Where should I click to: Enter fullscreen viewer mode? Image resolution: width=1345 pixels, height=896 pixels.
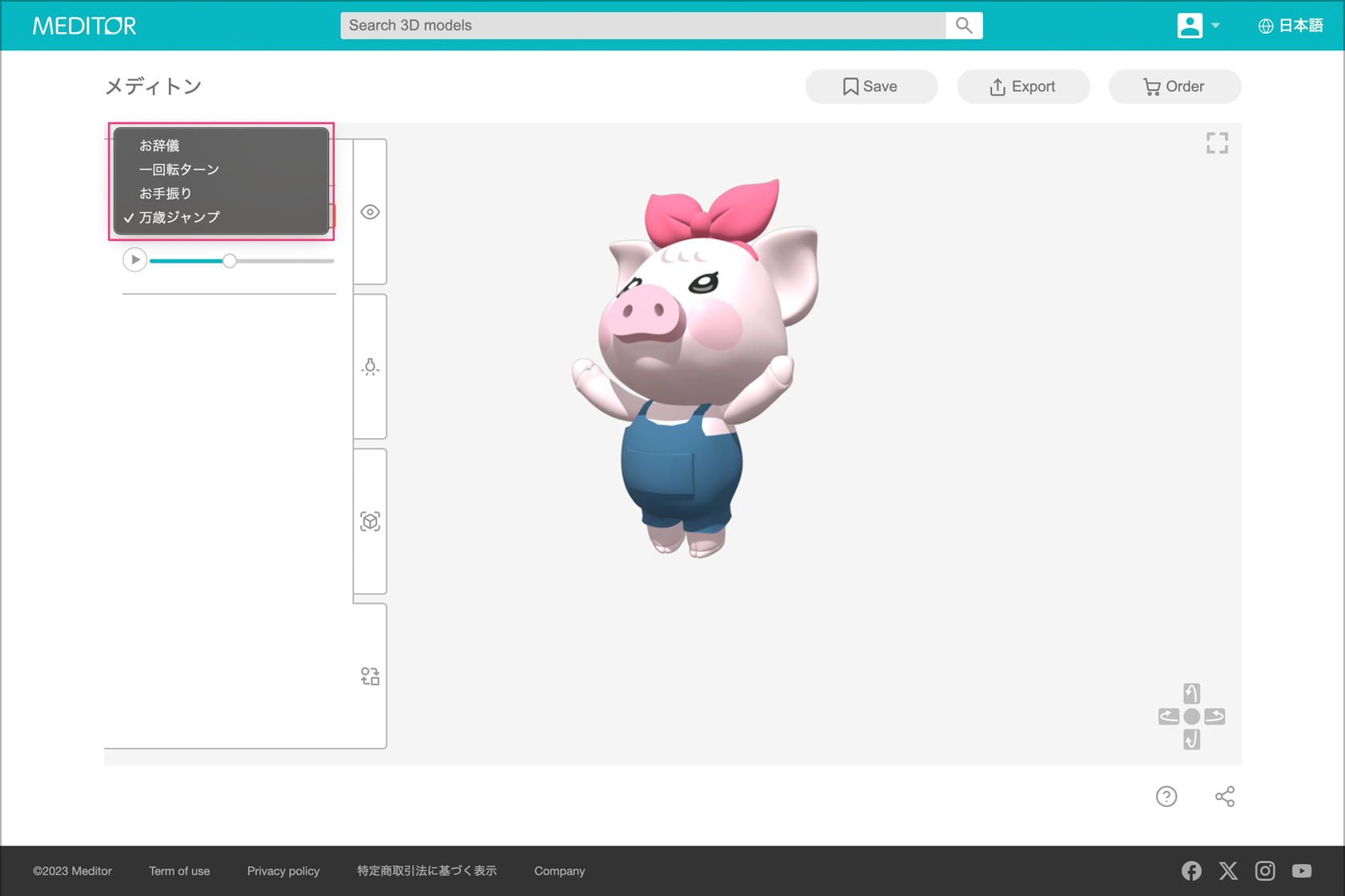point(1217,143)
